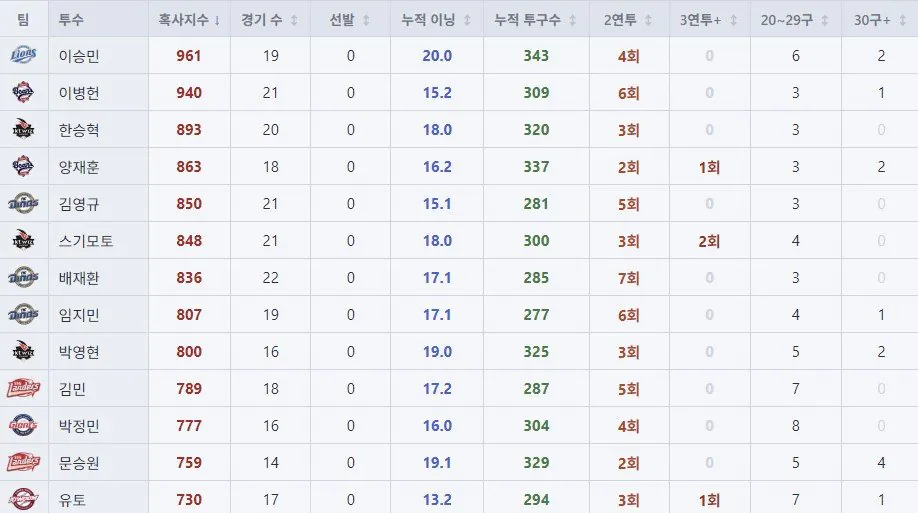918x513 pixels.
Task: Click the 팀 column header
Action: coord(23,20)
